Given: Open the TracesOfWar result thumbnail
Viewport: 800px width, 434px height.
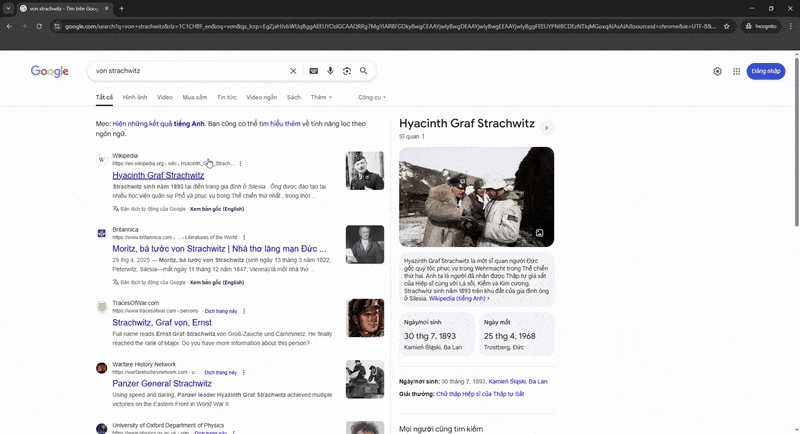Looking at the screenshot, I should point(365,318).
